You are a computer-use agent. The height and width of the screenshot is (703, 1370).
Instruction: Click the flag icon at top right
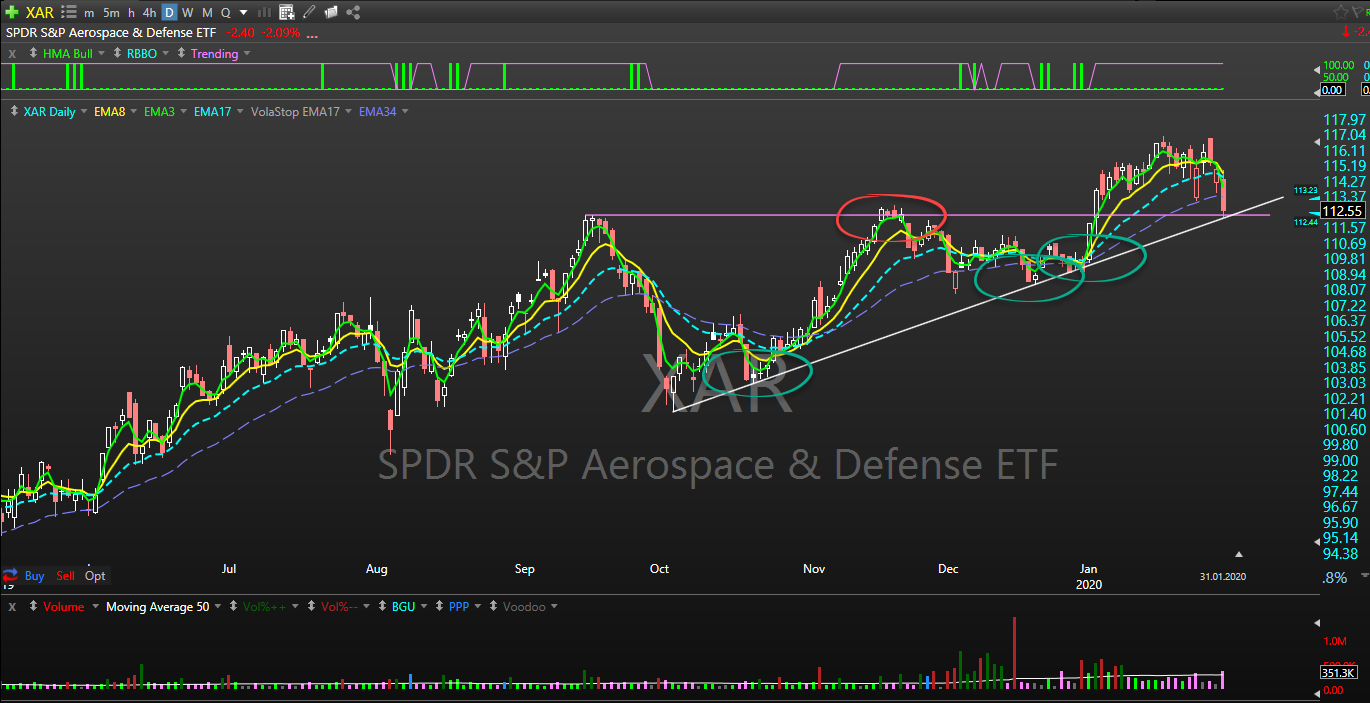pyautogui.click(x=1360, y=11)
